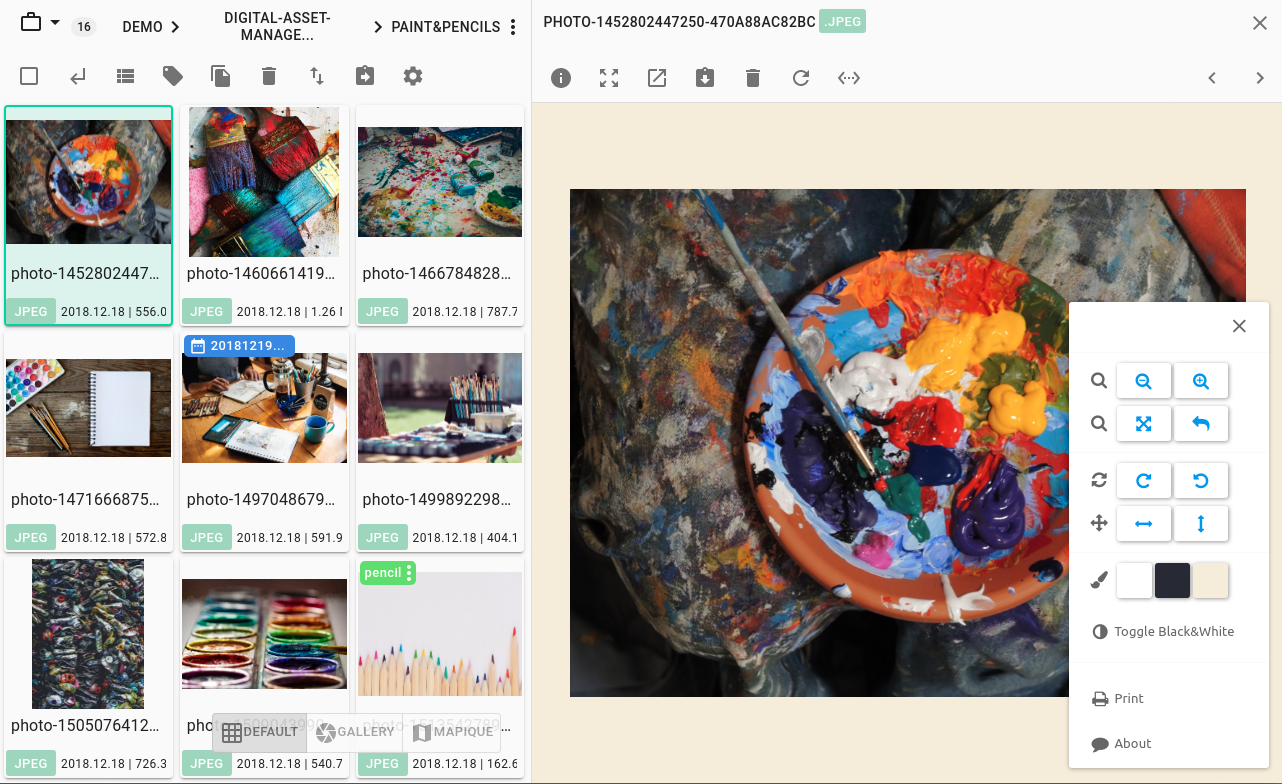Expand the chevron before PAINT&PENCILS
This screenshot has height=784, width=1282.
[x=378, y=27]
